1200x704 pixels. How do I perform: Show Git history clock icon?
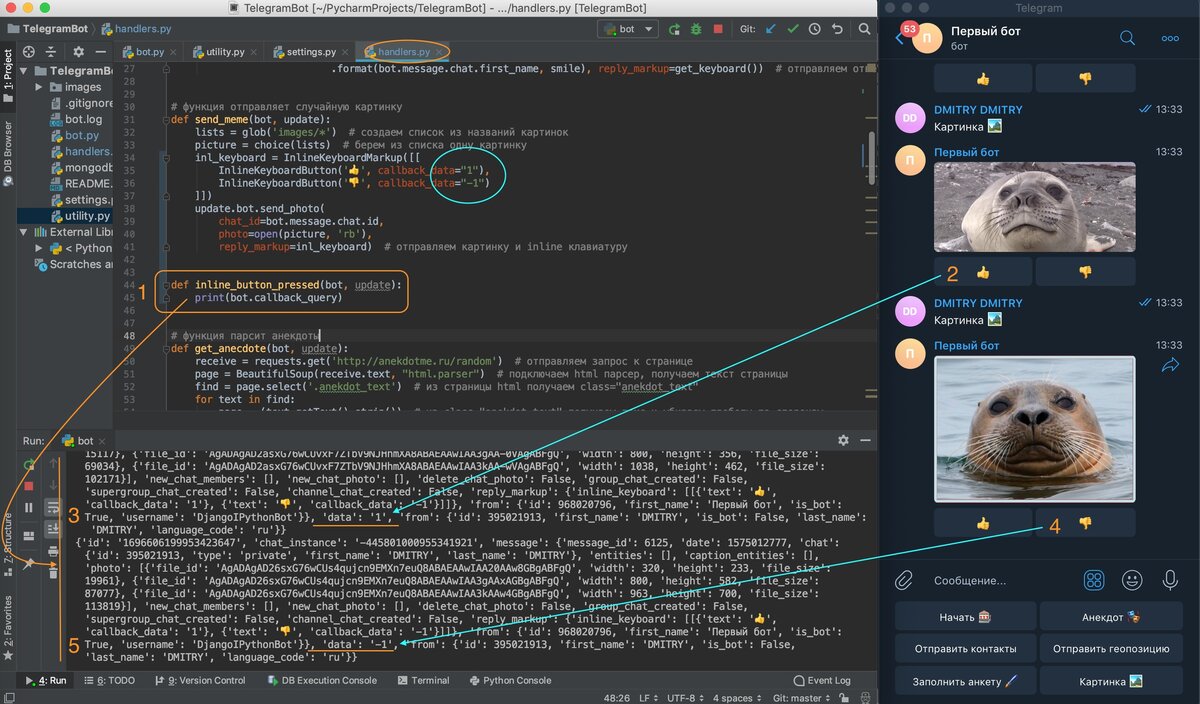815,29
